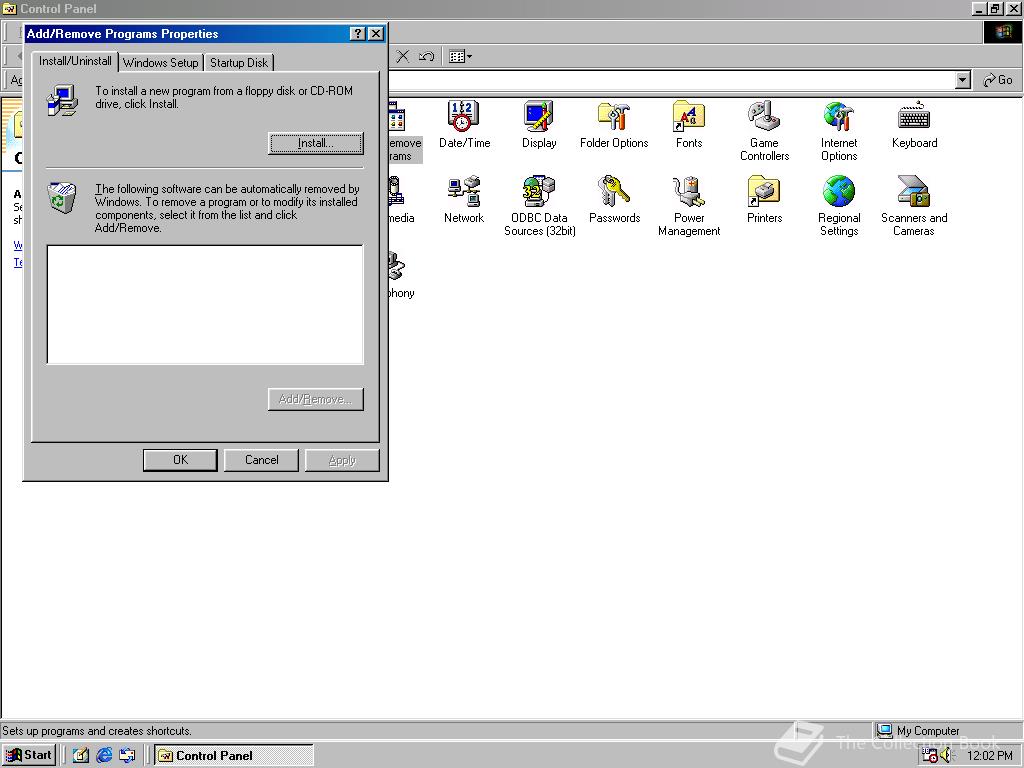Screen dimensions: 1024x768
Task: Switch to the Startup Disk tab
Action: pos(238,62)
